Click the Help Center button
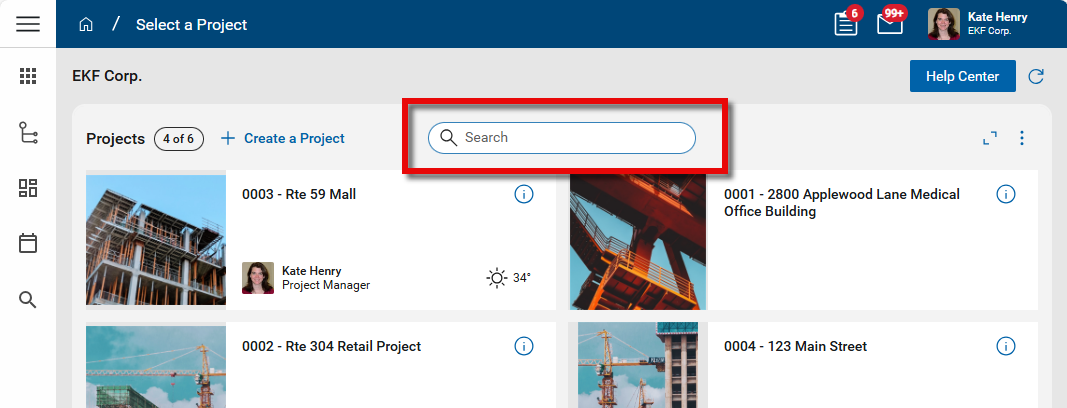 tap(961, 76)
